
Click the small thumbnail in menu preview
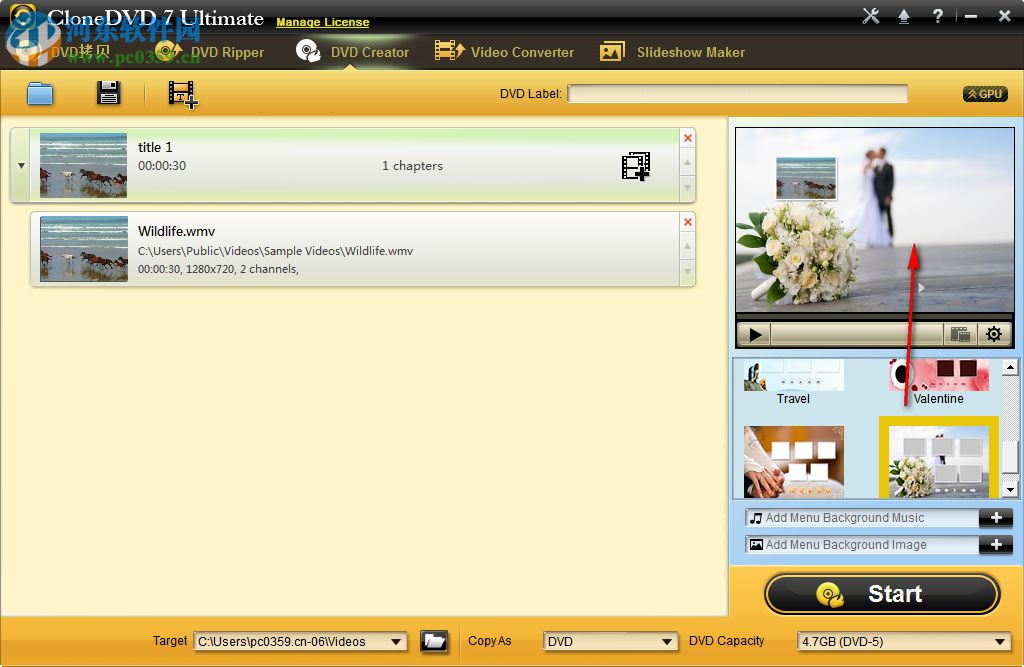(x=806, y=178)
